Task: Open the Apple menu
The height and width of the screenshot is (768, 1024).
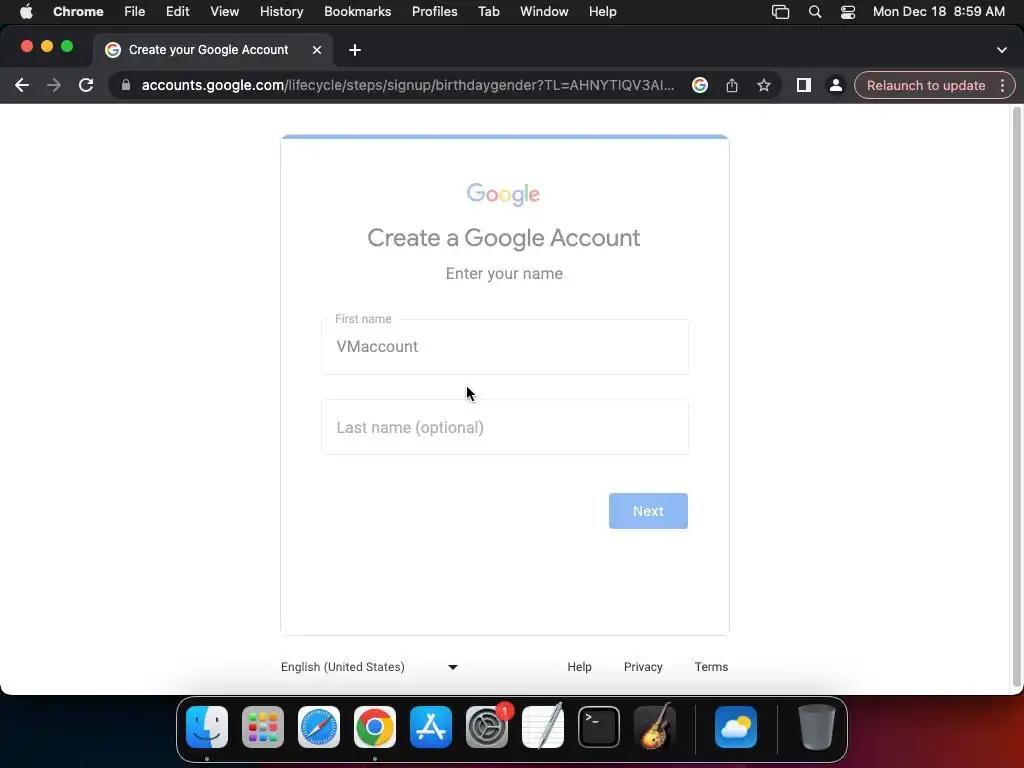Action: (26, 12)
